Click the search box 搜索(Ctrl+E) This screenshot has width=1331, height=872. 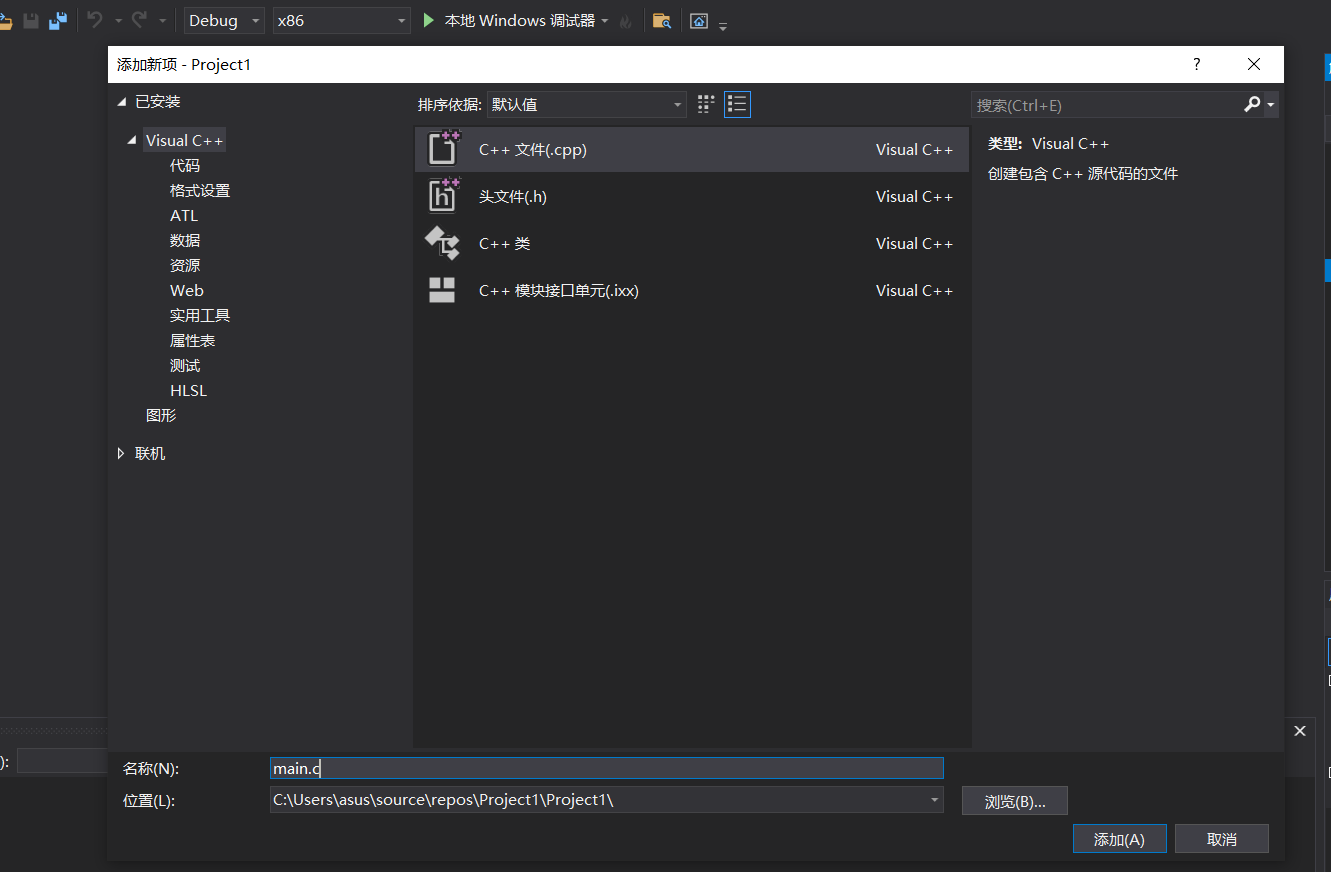tap(1106, 105)
